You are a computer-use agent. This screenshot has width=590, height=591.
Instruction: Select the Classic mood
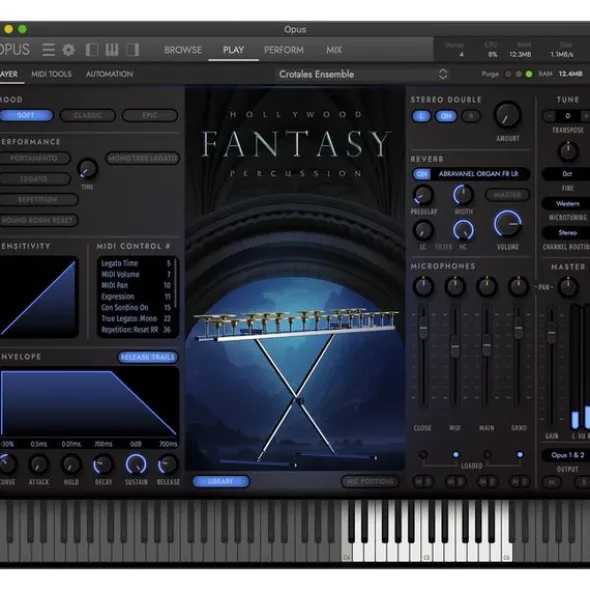87,115
